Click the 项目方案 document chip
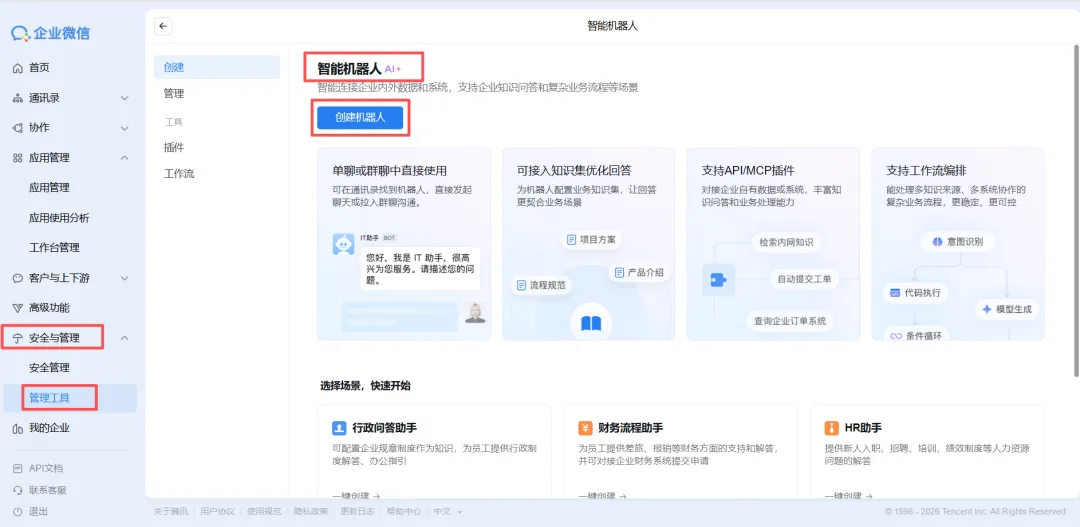 [592, 240]
